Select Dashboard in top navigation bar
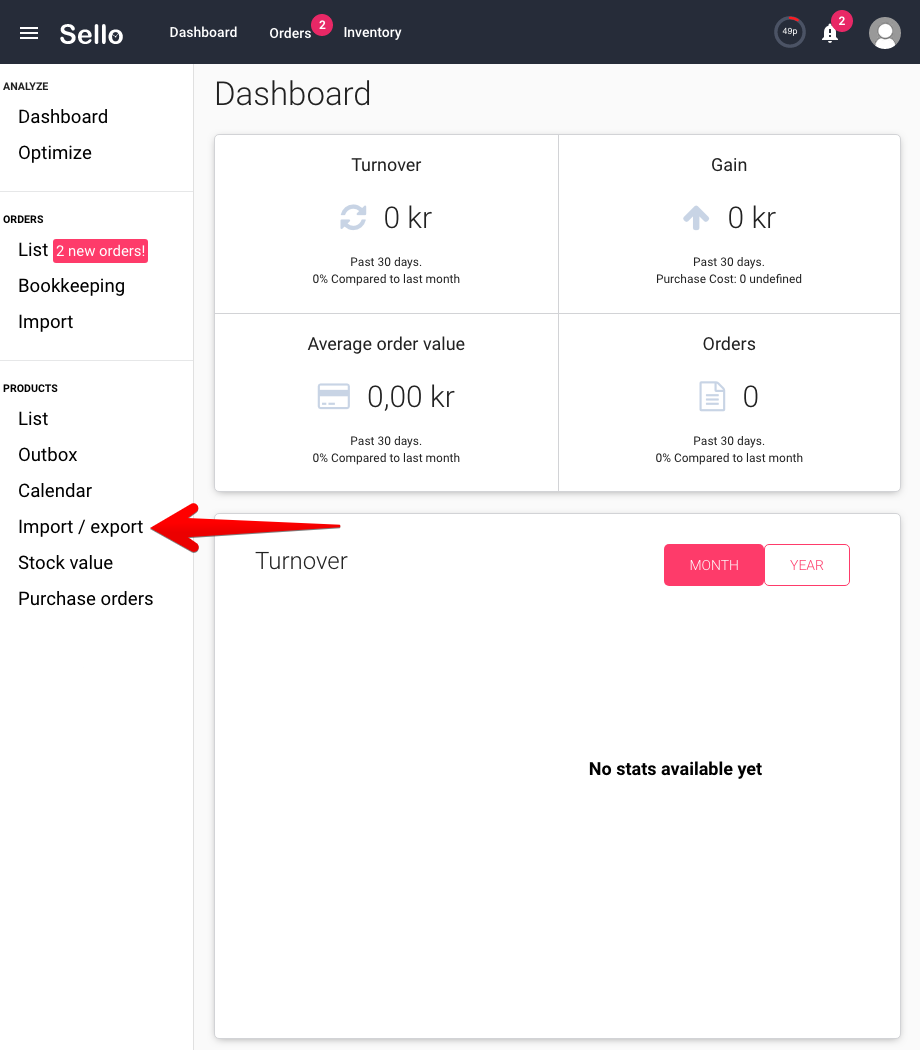This screenshot has height=1050, width=920. point(203,32)
